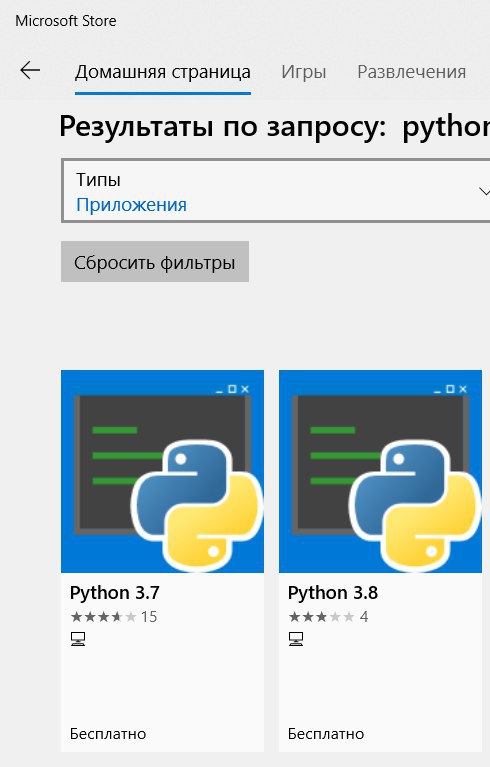The height and width of the screenshot is (767, 490).
Task: Click the PC device icon under Python 3.7
Action: point(78,639)
